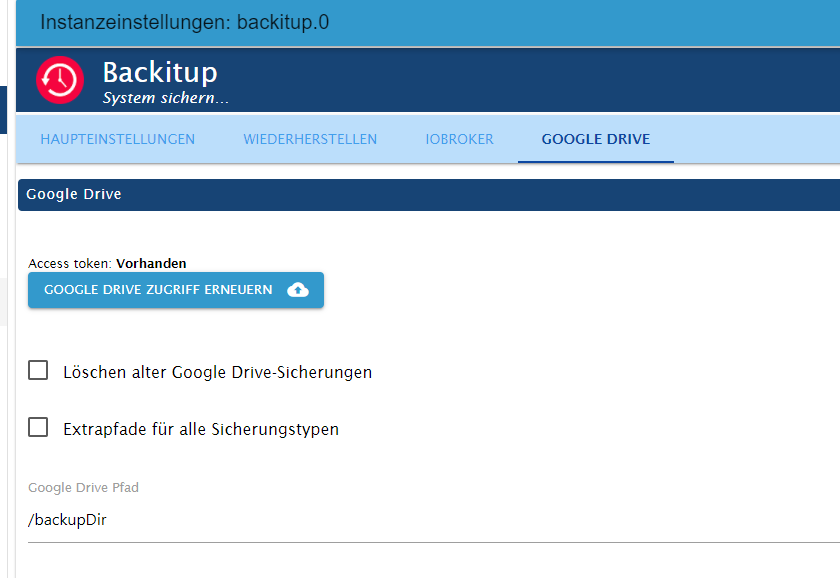The image size is (840, 578).
Task: Click the Google Drive section header
Action: click(x=429, y=194)
